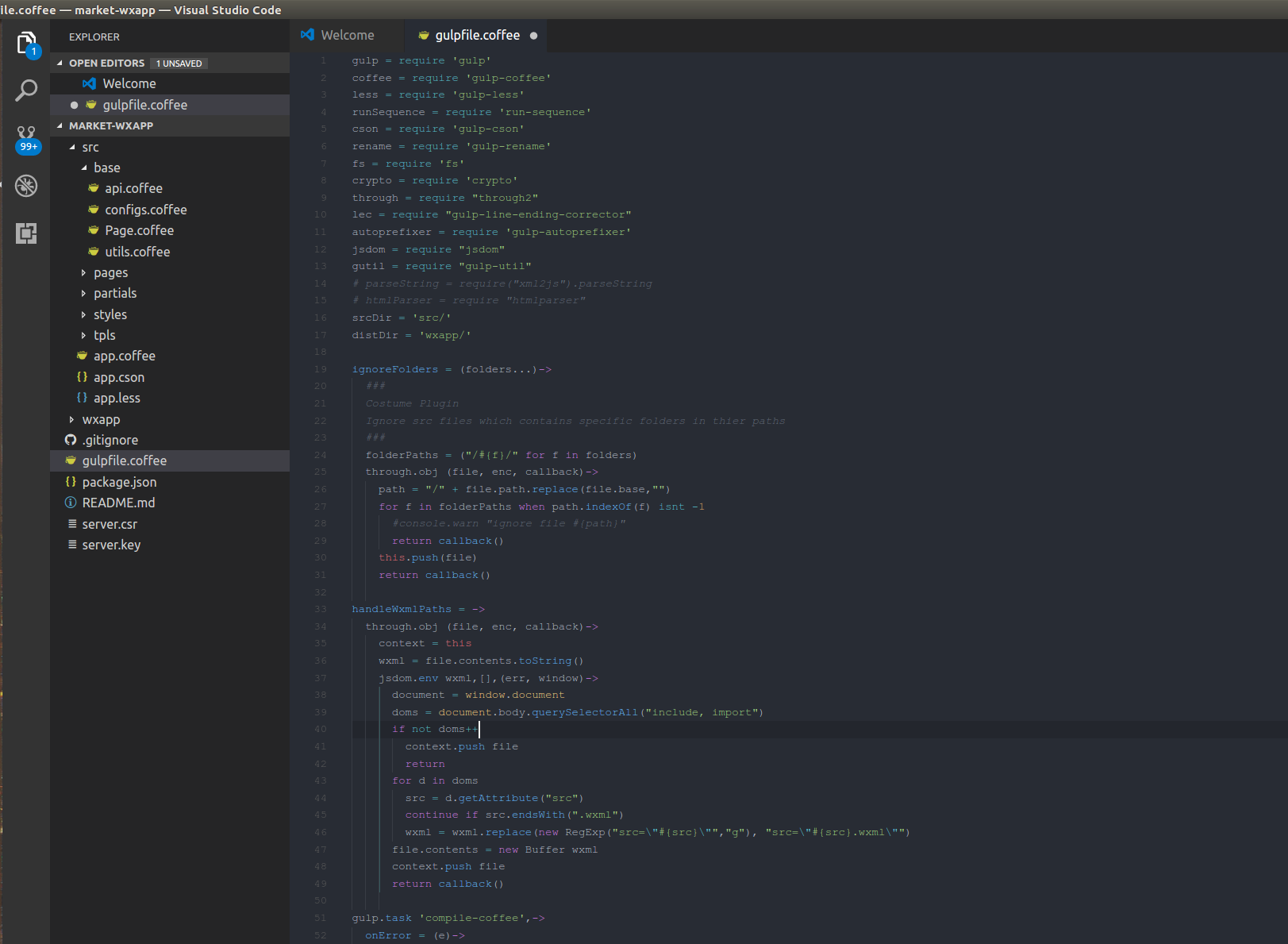The width and height of the screenshot is (1288, 944).
Task: Click the Debug icon in the activity bar
Action: point(26,186)
